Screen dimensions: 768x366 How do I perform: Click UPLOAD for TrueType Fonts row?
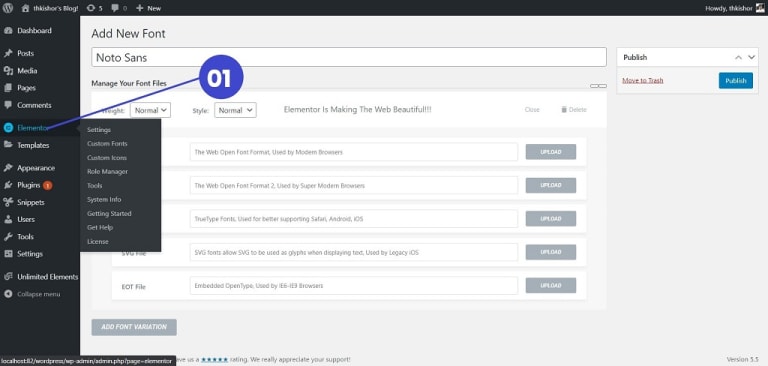pos(551,219)
